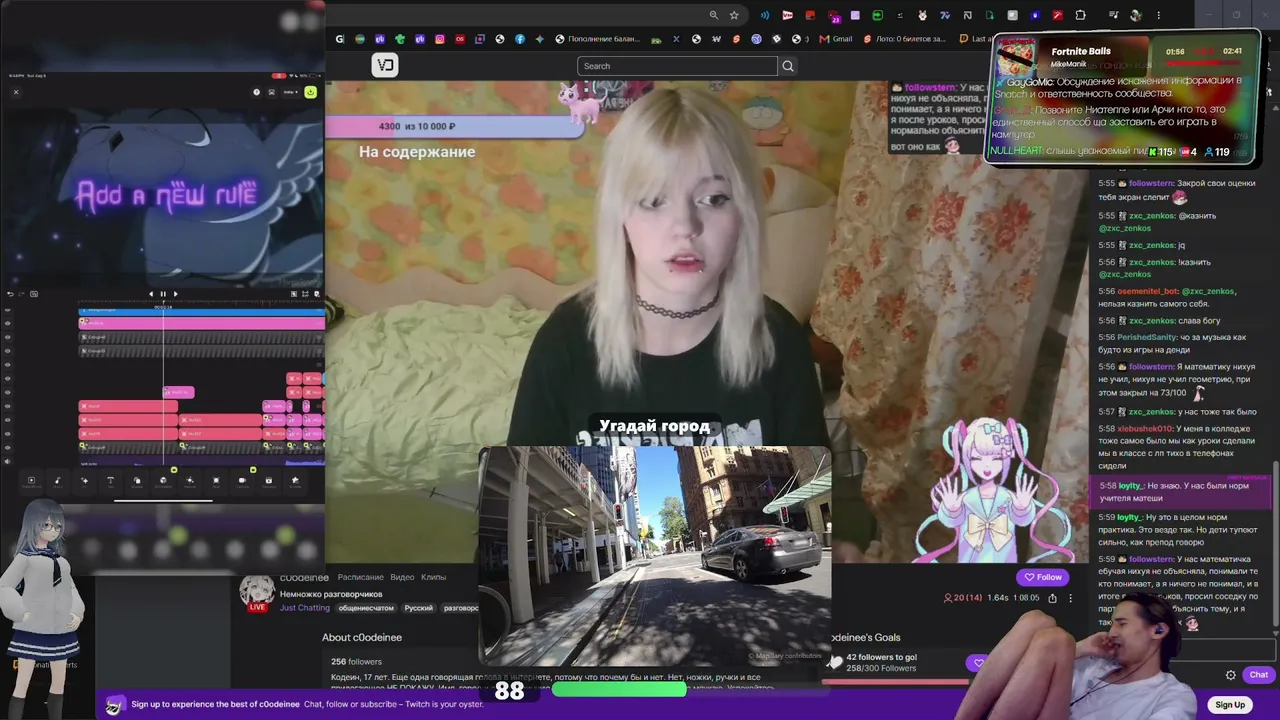Click the playhead marker on the editor timeline

point(163,308)
